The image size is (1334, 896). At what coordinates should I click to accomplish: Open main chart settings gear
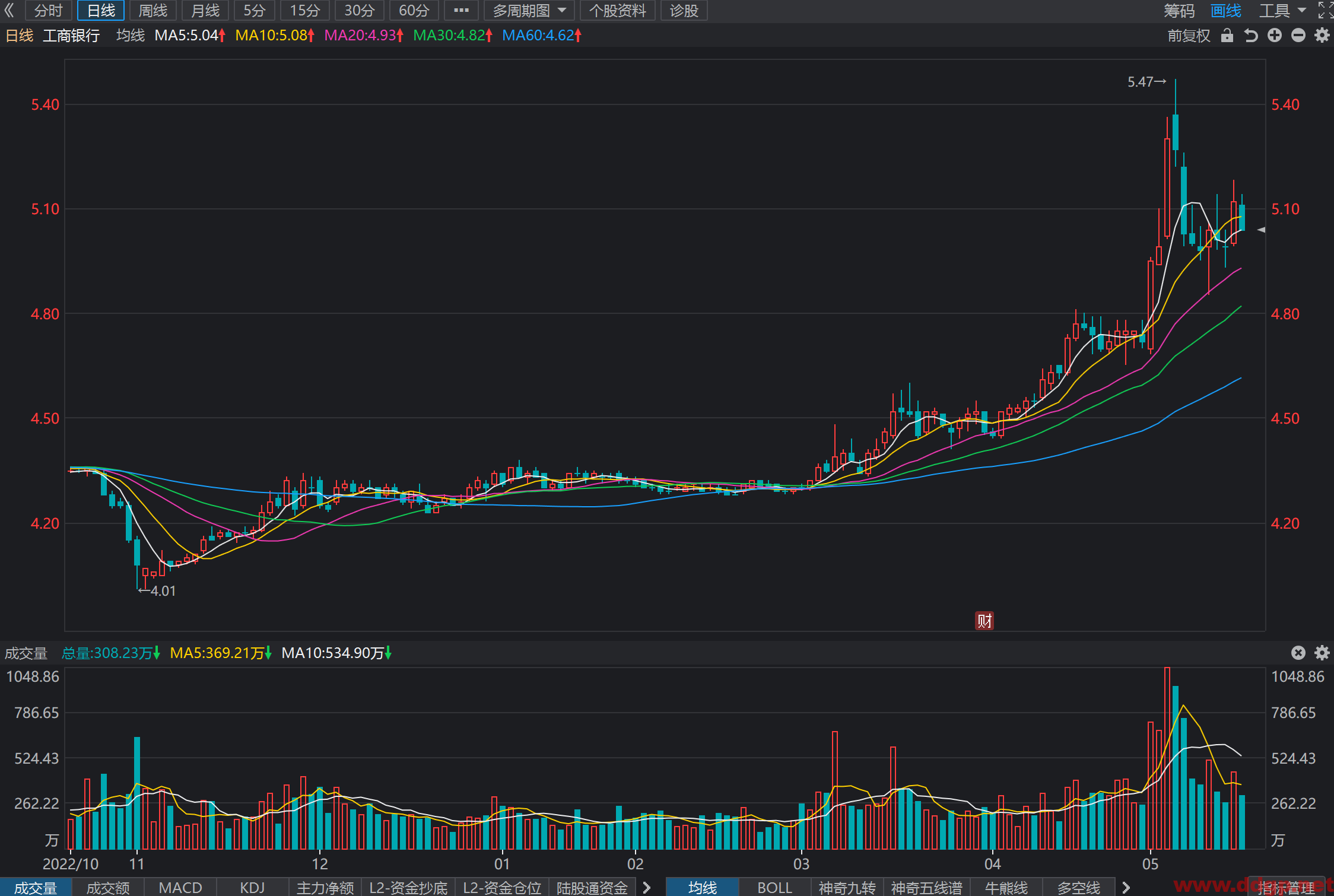pos(1322,36)
